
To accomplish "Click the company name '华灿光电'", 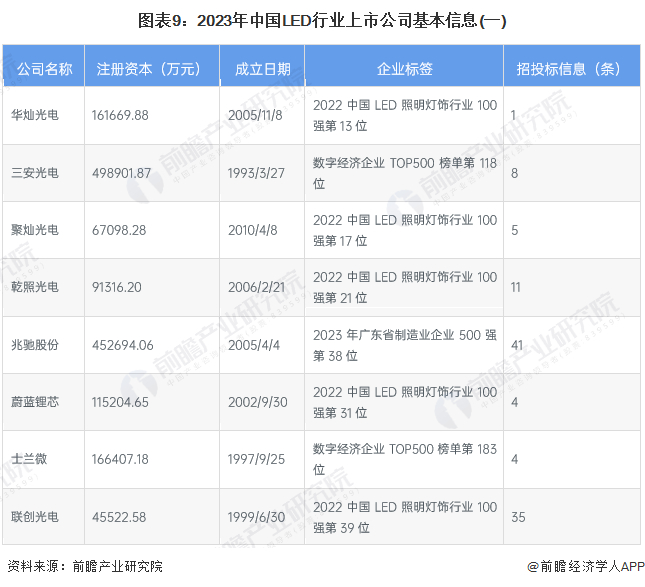I will tap(35, 115).
